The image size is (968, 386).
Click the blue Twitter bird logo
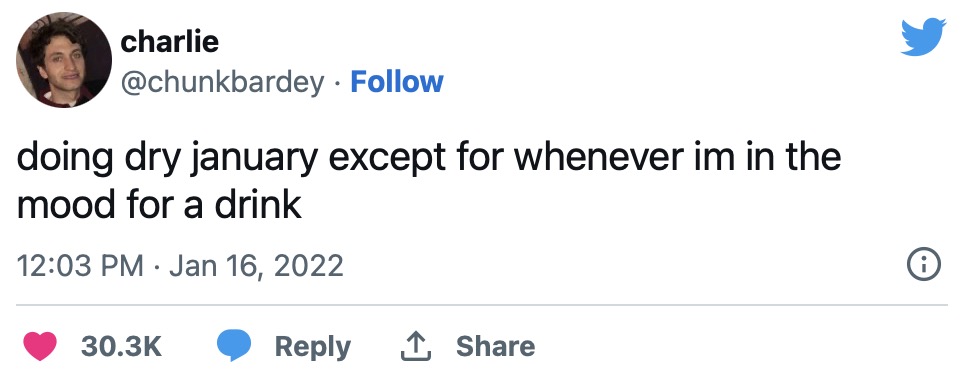click(x=923, y=36)
